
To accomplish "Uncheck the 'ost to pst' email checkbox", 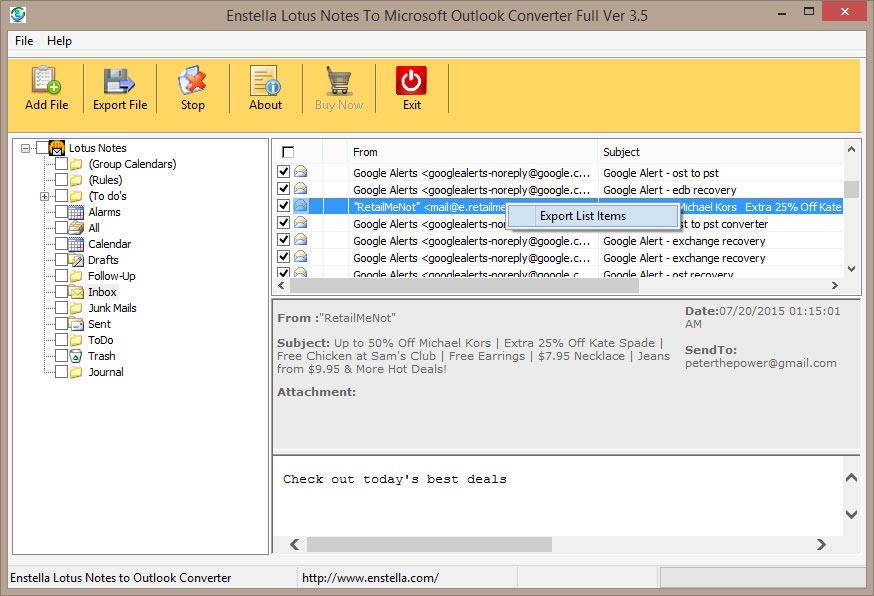I will point(283,172).
